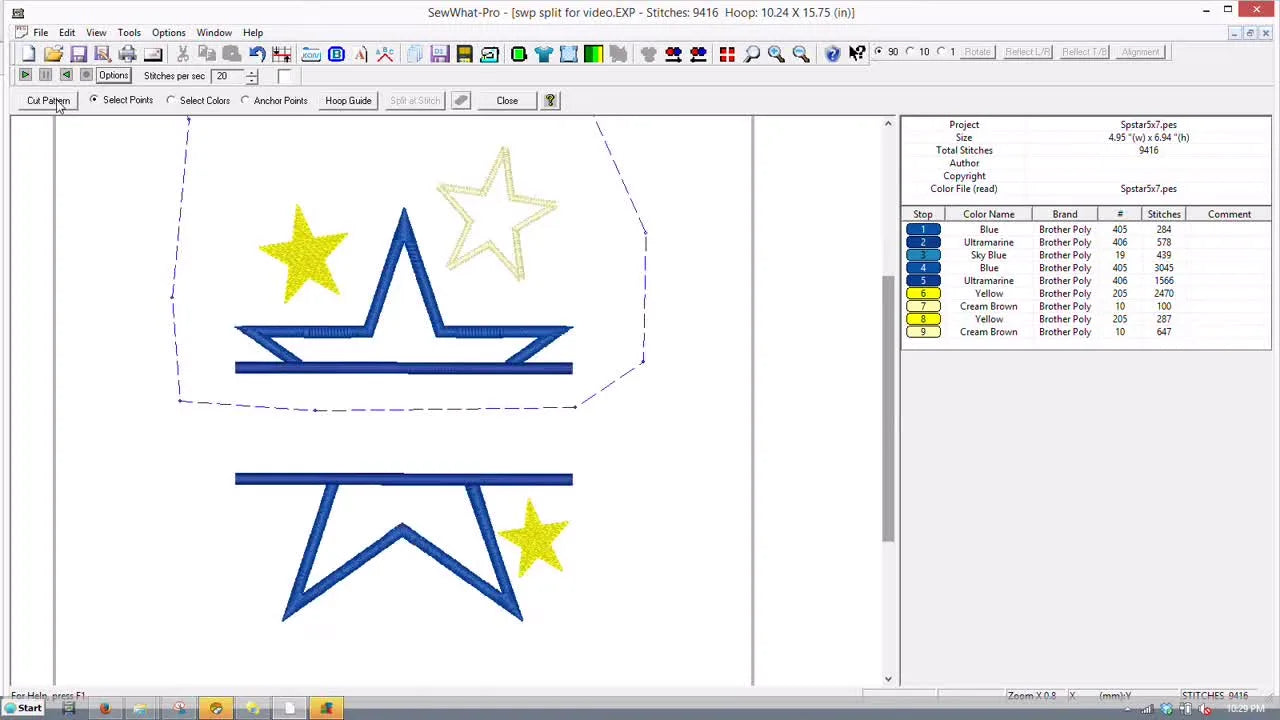Viewport: 1280px width, 720px height.
Task: Select the 90 degree rotation radio
Action: [x=878, y=52]
